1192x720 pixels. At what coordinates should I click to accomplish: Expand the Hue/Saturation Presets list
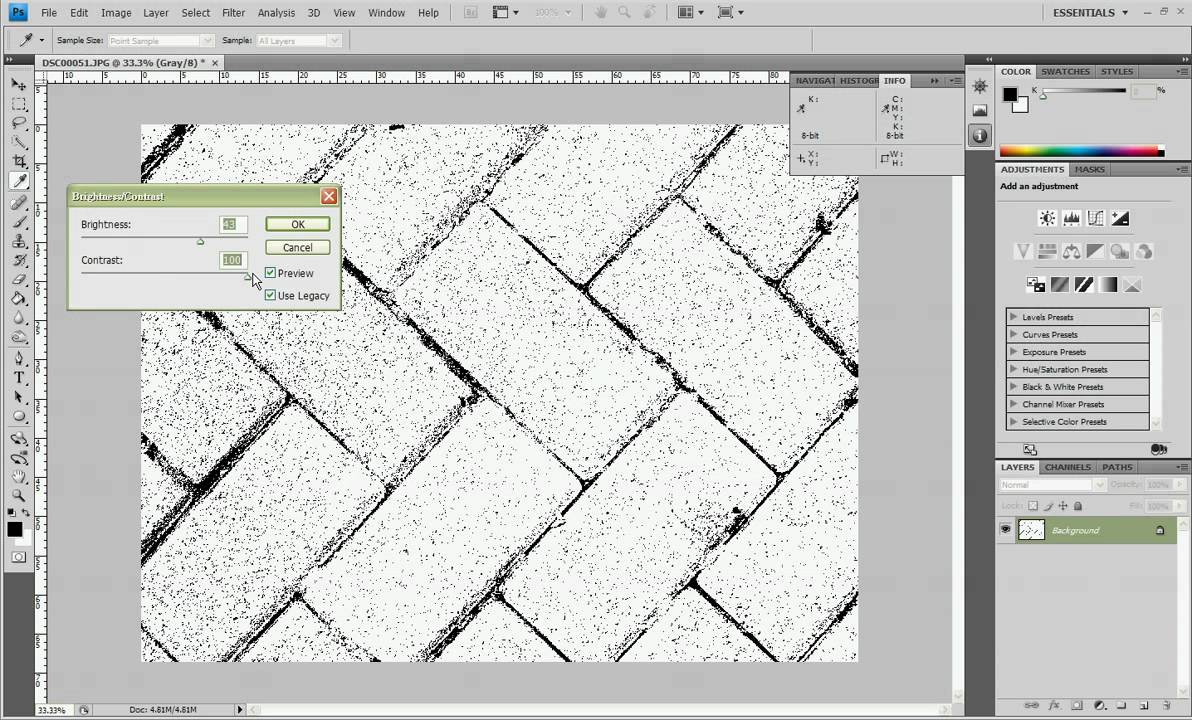[1013, 369]
